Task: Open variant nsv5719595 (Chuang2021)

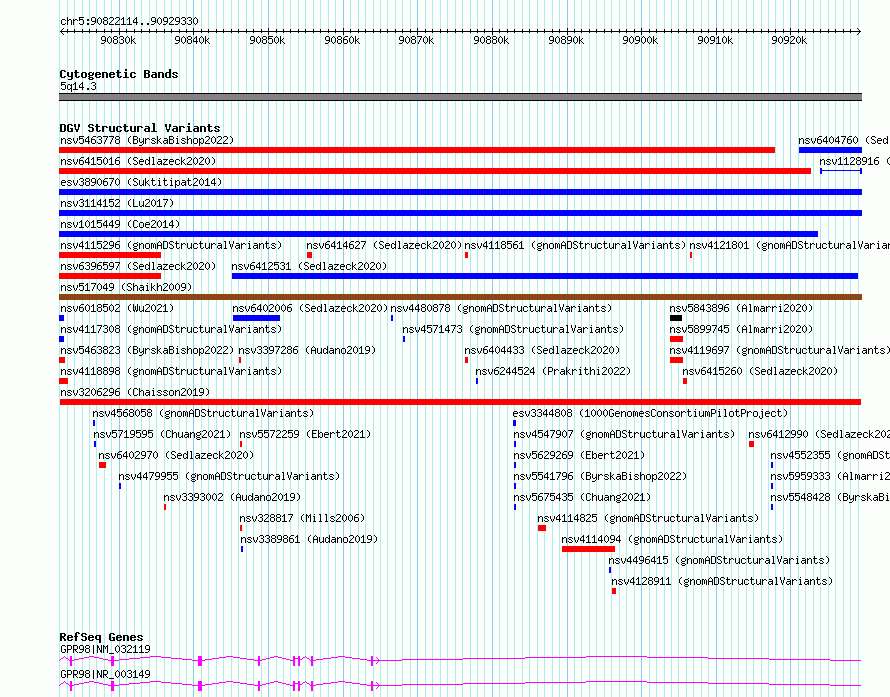Action: [162, 434]
